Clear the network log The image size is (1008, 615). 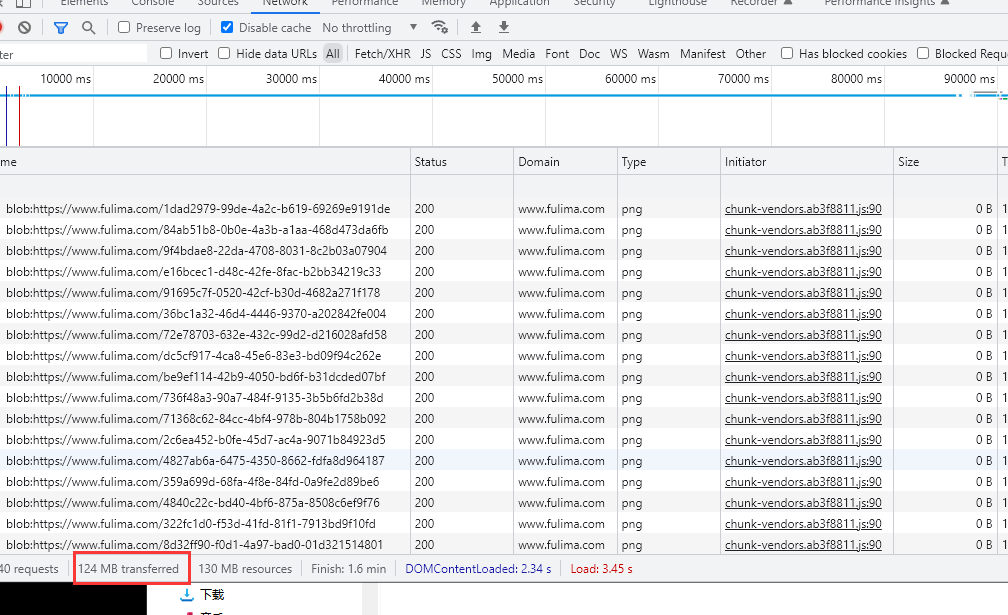[24, 28]
